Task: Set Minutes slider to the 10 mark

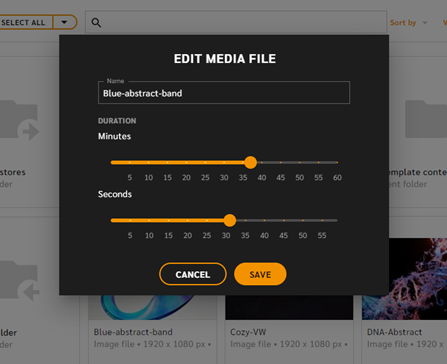Action: [x=148, y=163]
